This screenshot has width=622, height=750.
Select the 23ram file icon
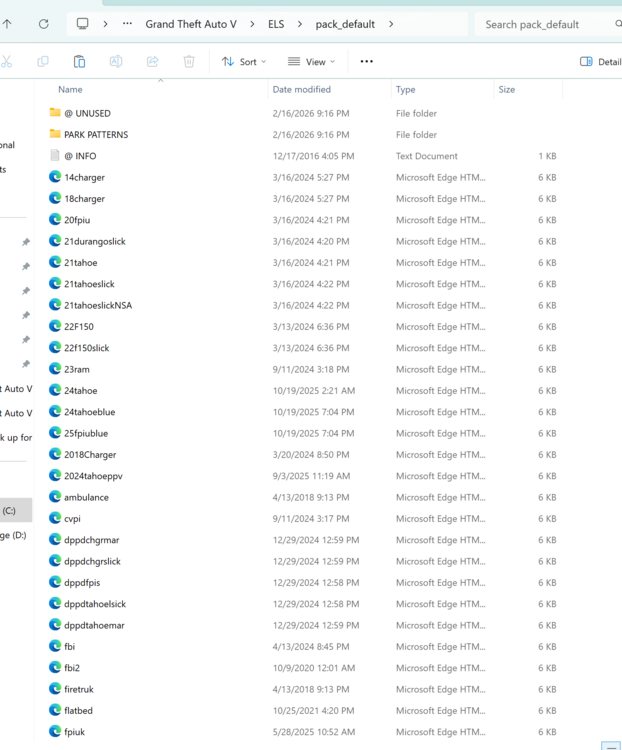tap(55, 369)
